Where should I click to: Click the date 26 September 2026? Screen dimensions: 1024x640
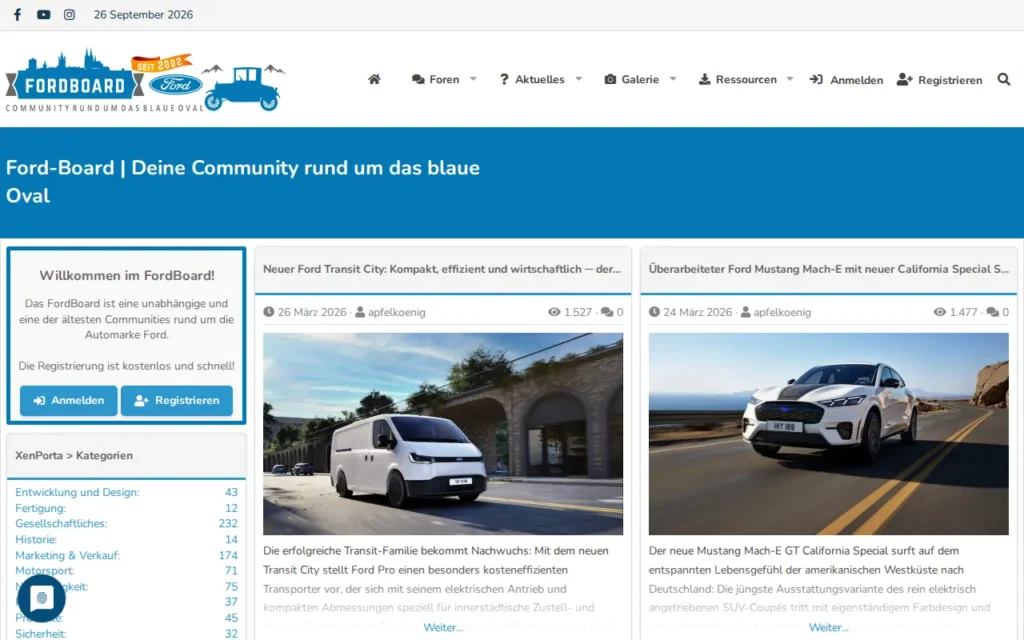click(143, 14)
